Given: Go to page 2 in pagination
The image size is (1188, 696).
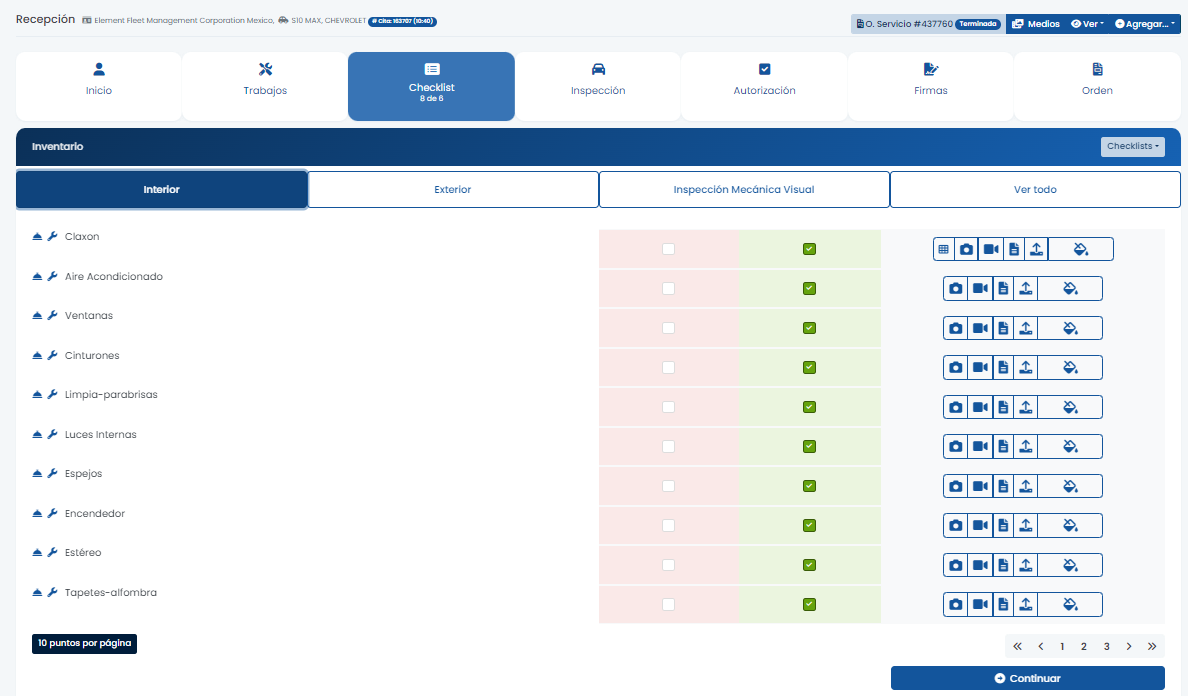Looking at the screenshot, I should point(1084,647).
